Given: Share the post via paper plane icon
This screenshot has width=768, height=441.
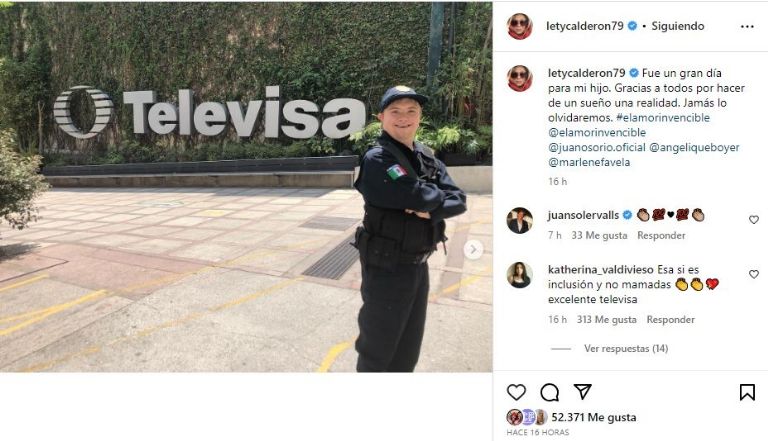Looking at the screenshot, I should (582, 392).
